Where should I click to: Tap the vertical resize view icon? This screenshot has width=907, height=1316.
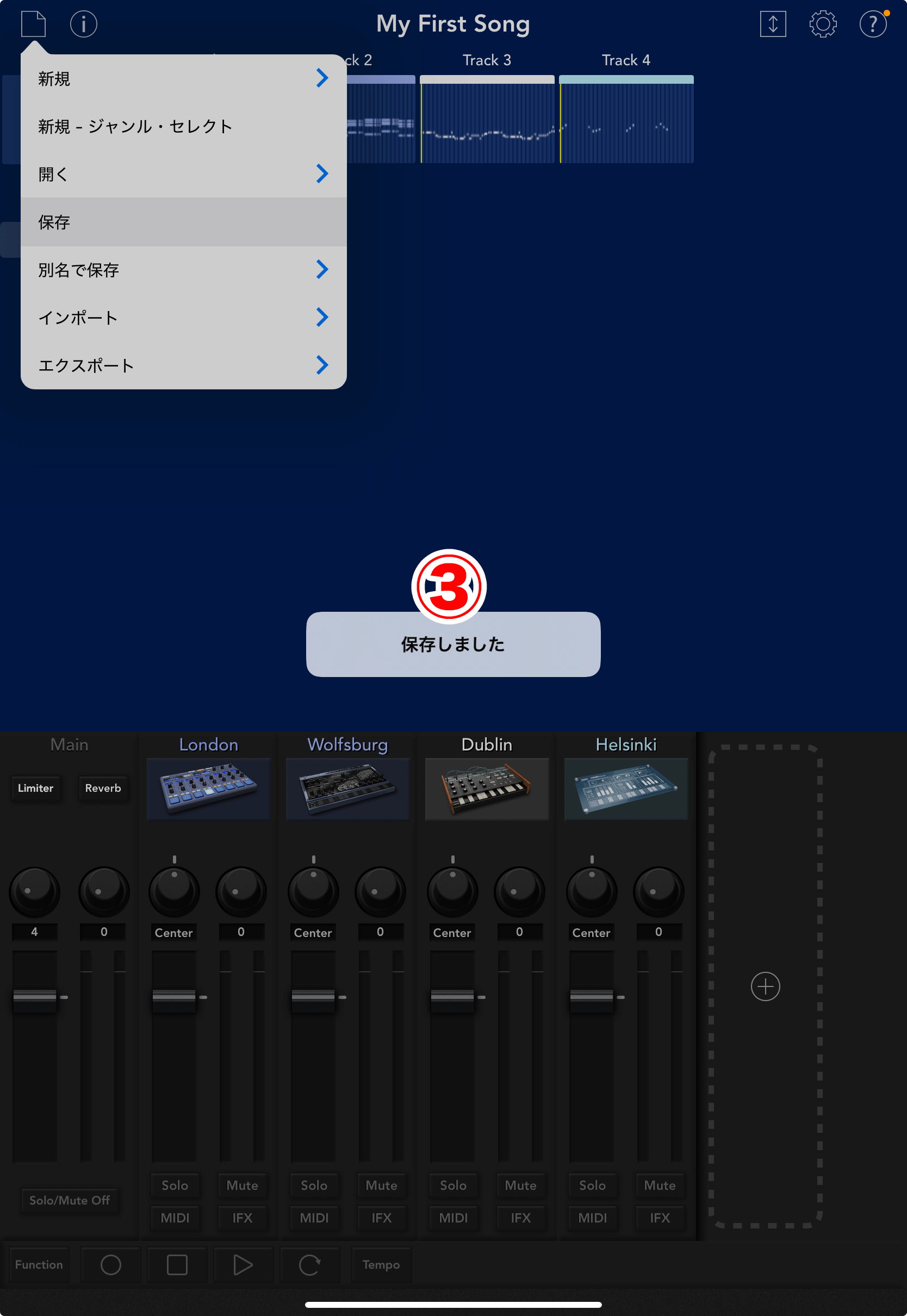(773, 24)
